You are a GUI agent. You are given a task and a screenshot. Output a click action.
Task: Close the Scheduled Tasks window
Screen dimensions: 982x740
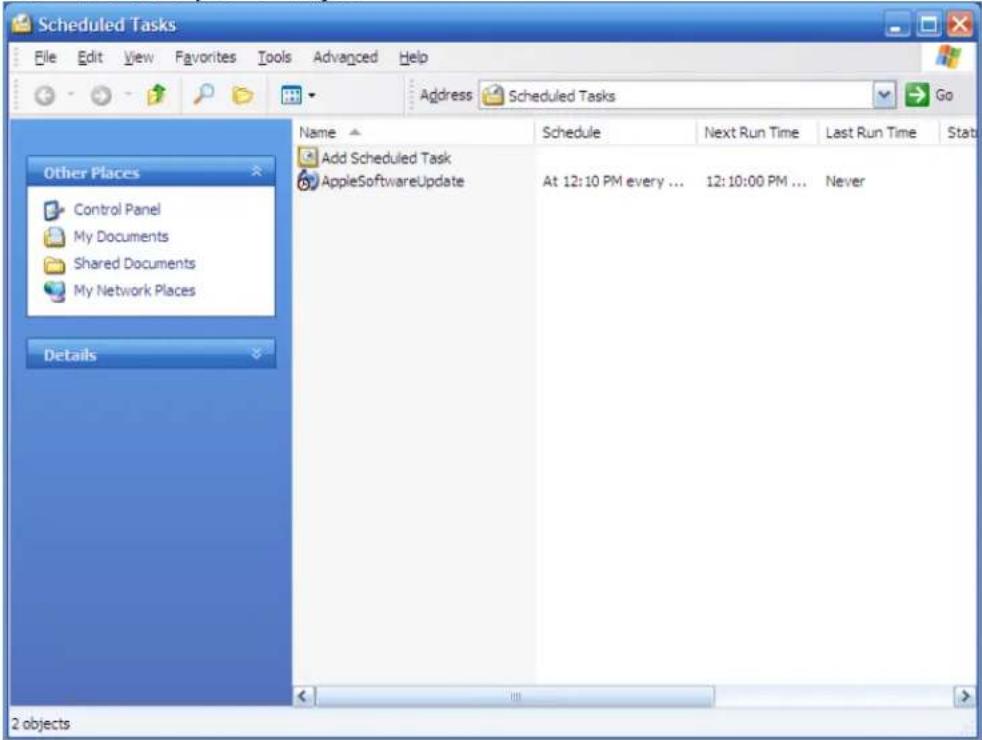959,25
